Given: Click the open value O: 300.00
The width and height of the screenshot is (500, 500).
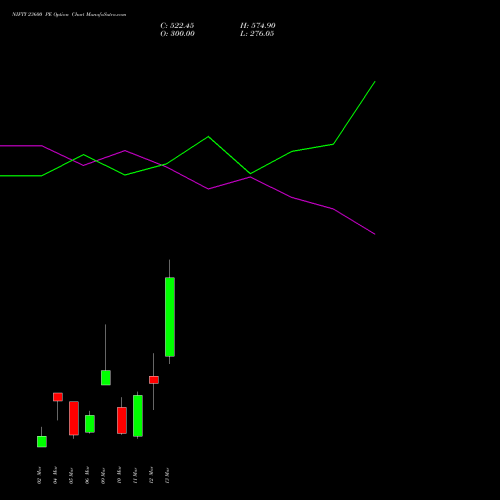Looking at the screenshot, I should [177, 34].
